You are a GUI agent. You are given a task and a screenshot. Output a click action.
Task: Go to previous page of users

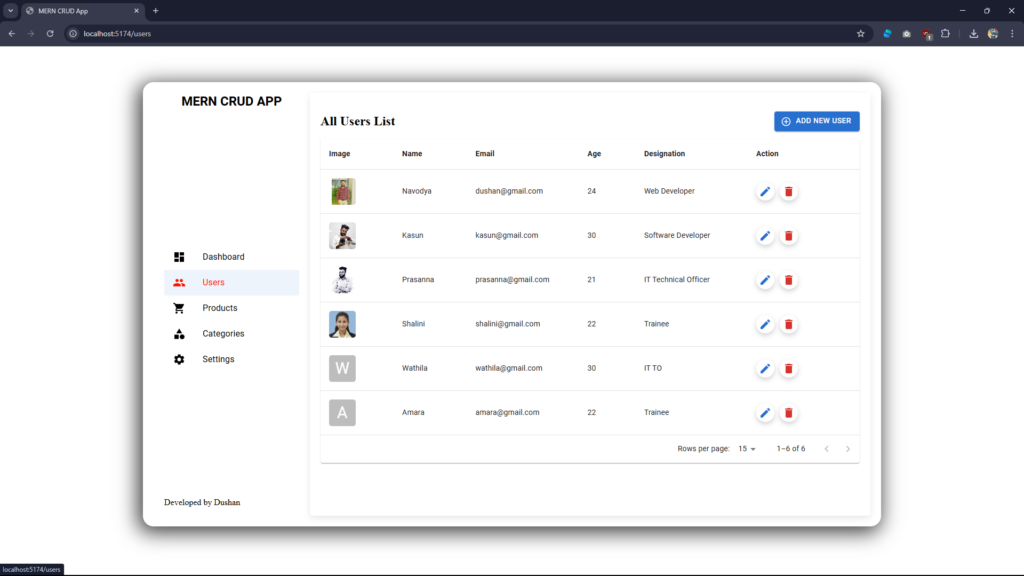pyautogui.click(x=826, y=449)
